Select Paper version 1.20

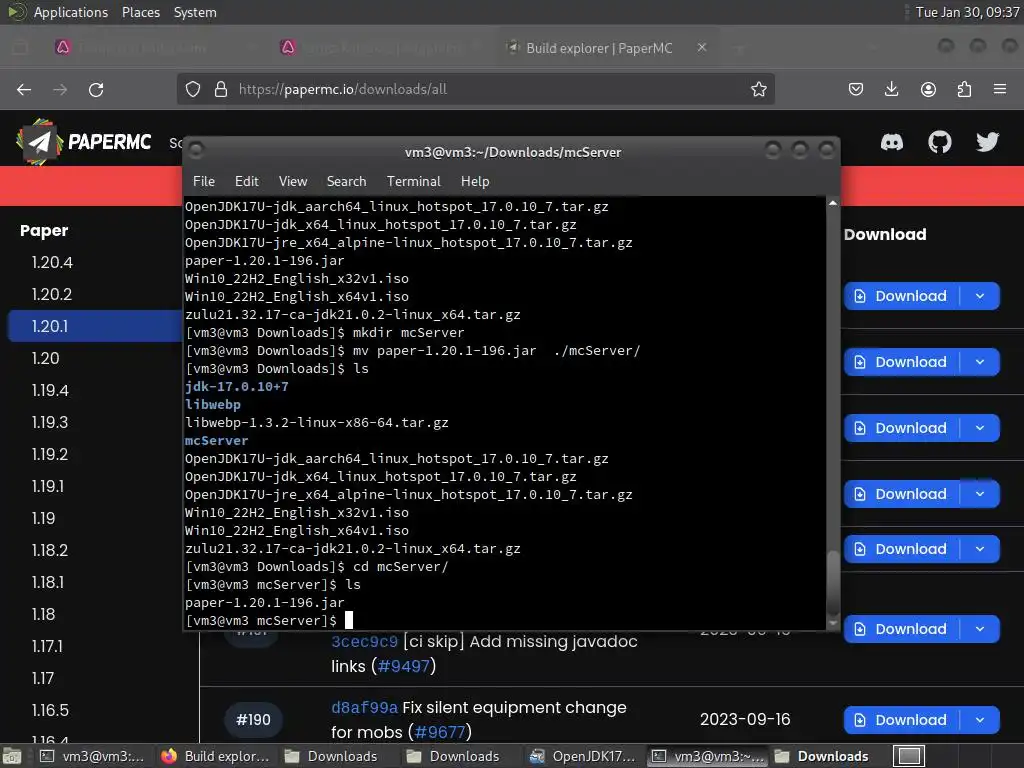(46, 359)
